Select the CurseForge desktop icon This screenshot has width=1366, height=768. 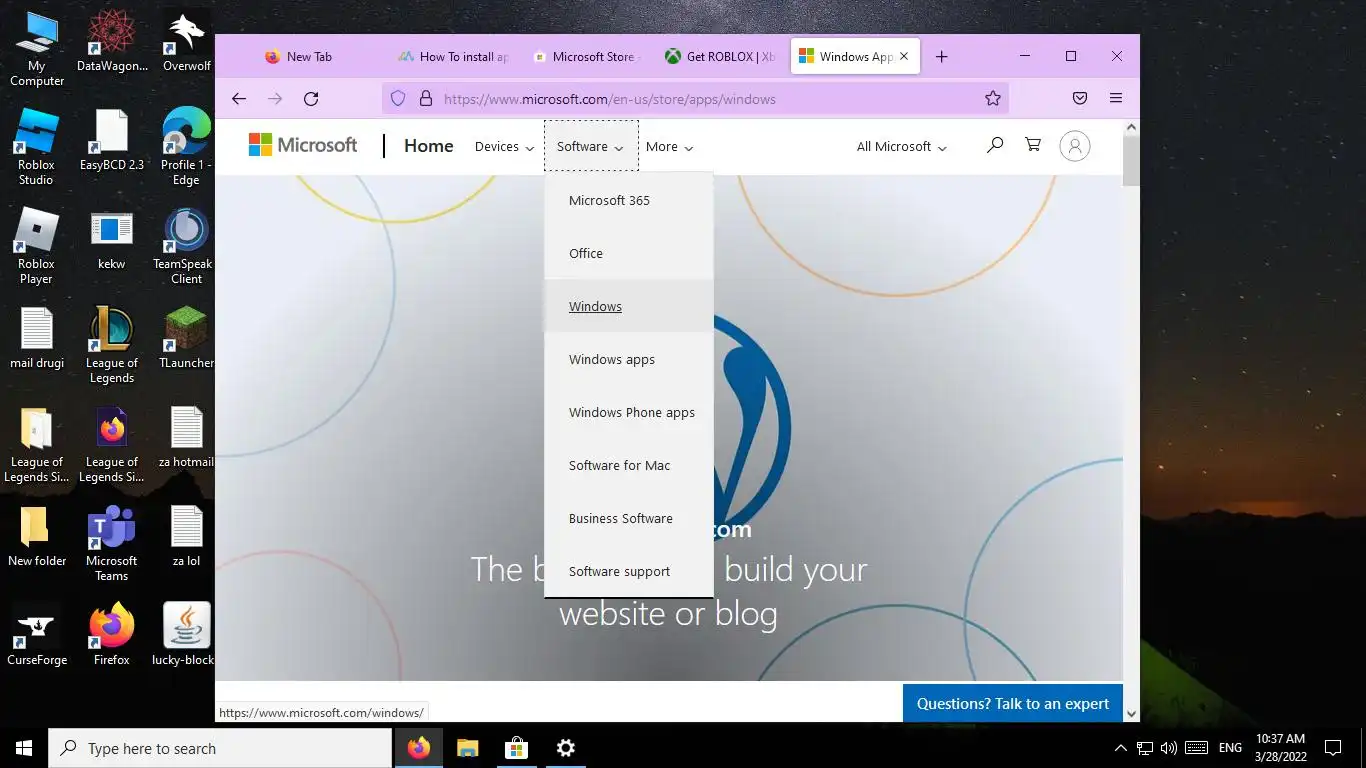[x=37, y=635]
